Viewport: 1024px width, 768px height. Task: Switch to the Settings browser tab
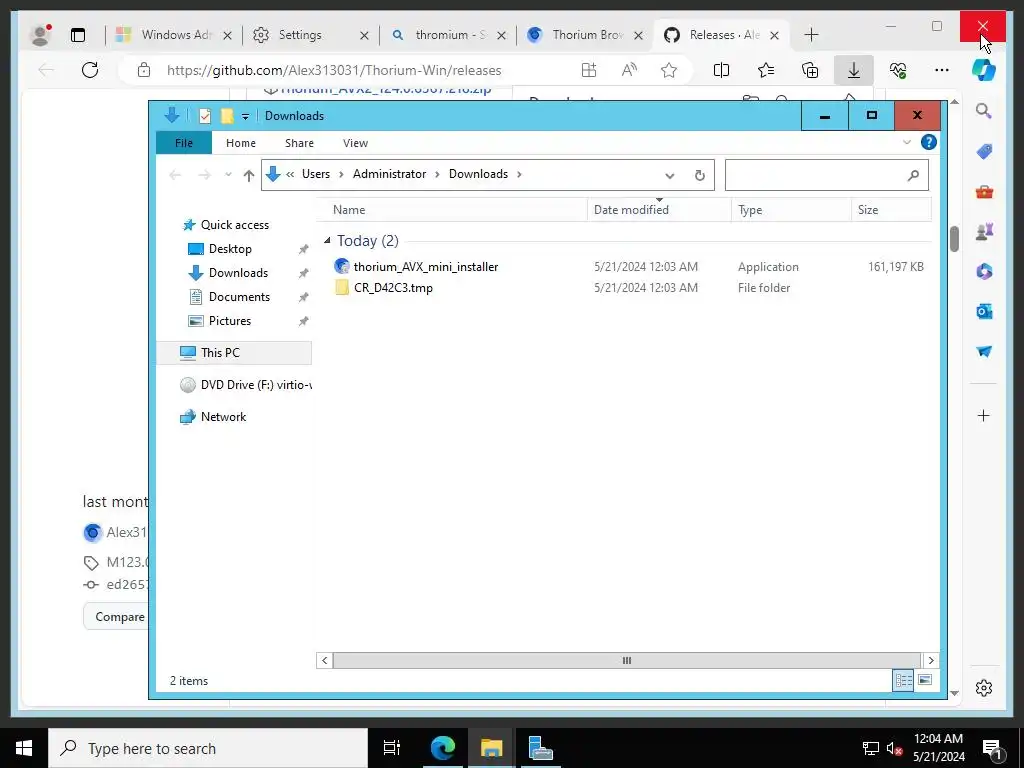click(x=311, y=35)
